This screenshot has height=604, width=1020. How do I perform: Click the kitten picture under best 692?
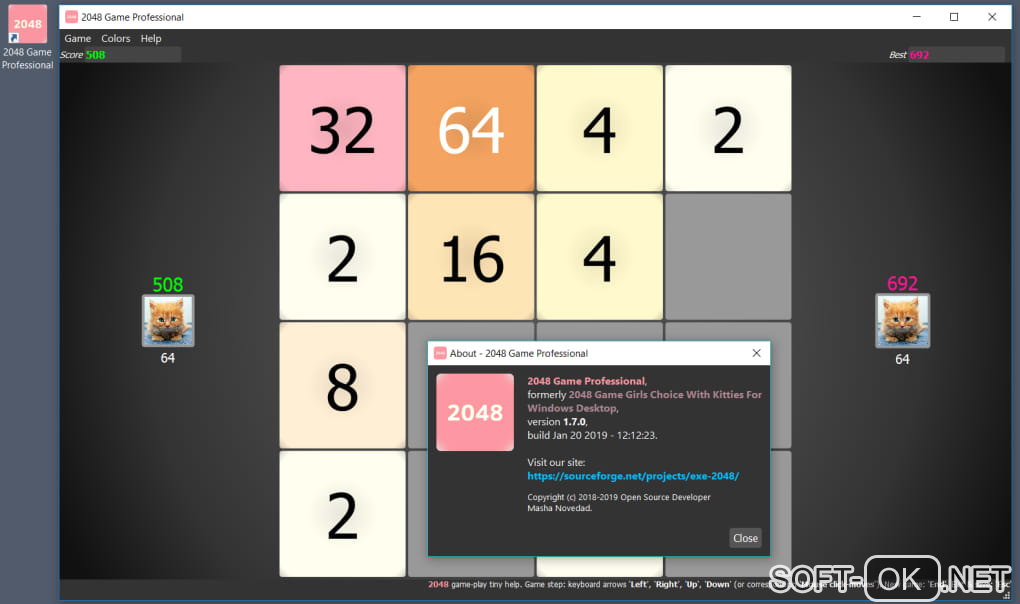[x=902, y=321]
